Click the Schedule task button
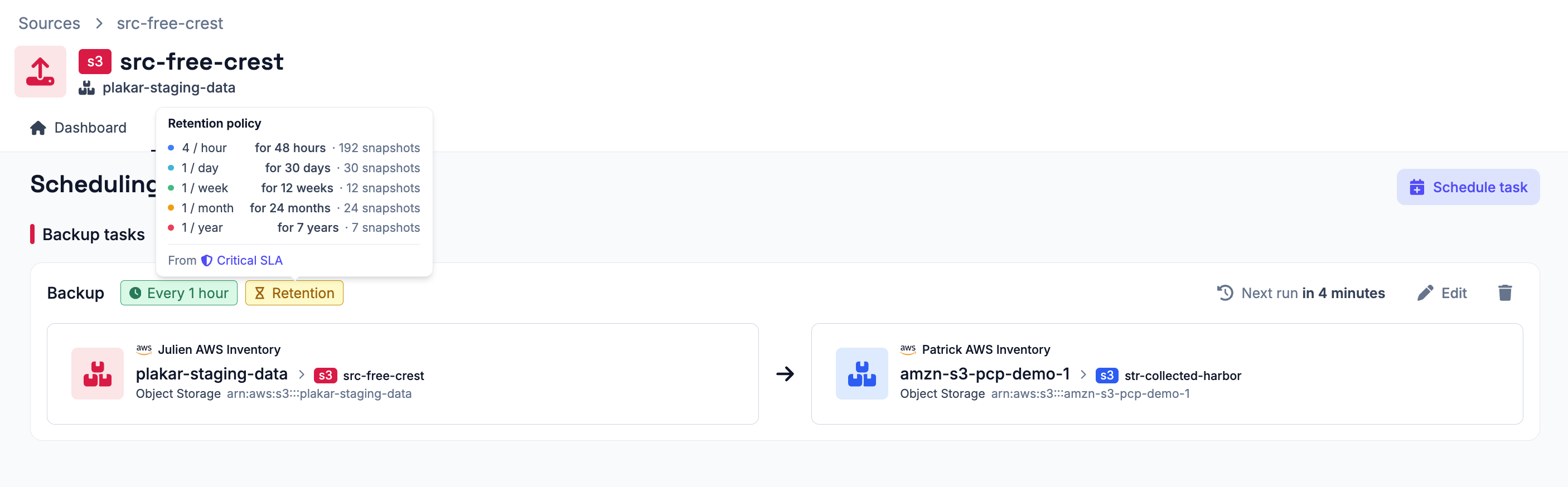 coord(1468,187)
